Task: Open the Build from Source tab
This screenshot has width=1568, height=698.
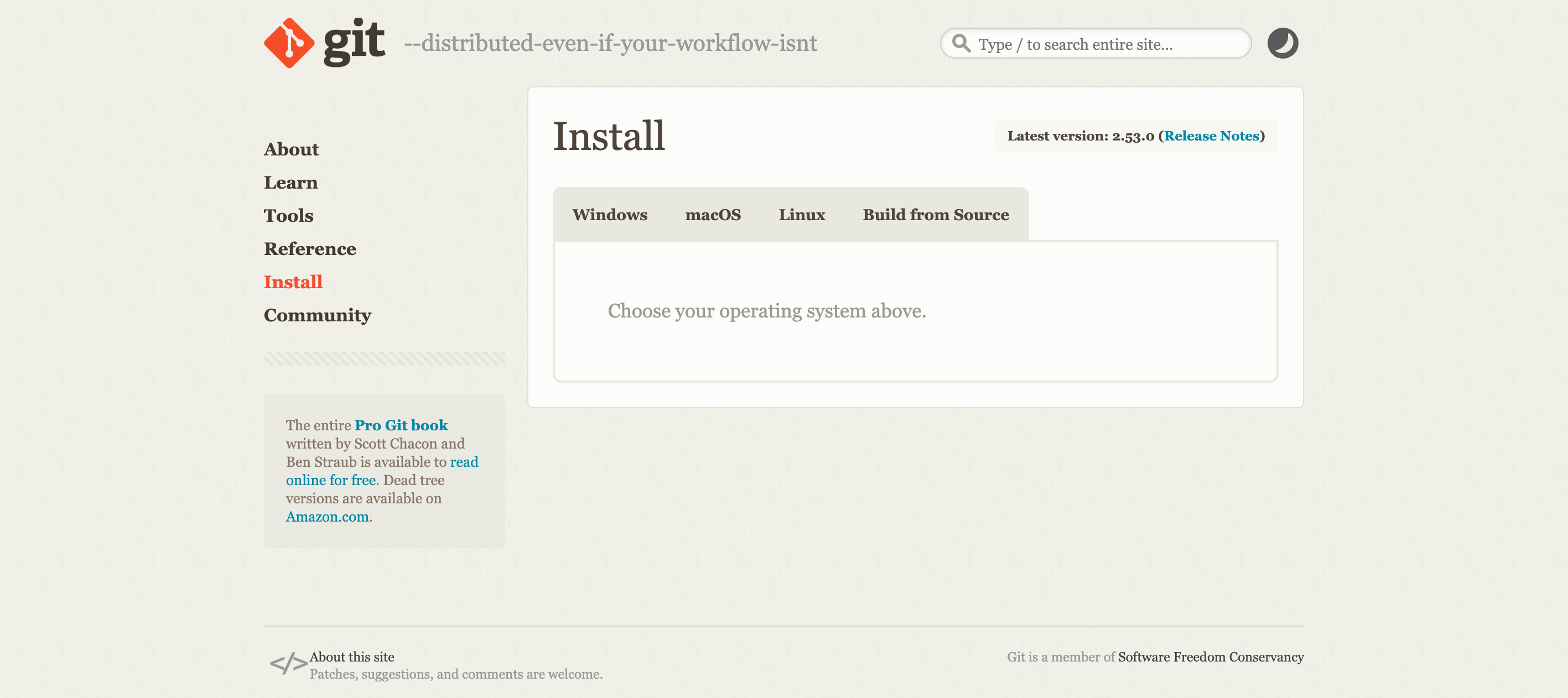Action: coord(936,215)
